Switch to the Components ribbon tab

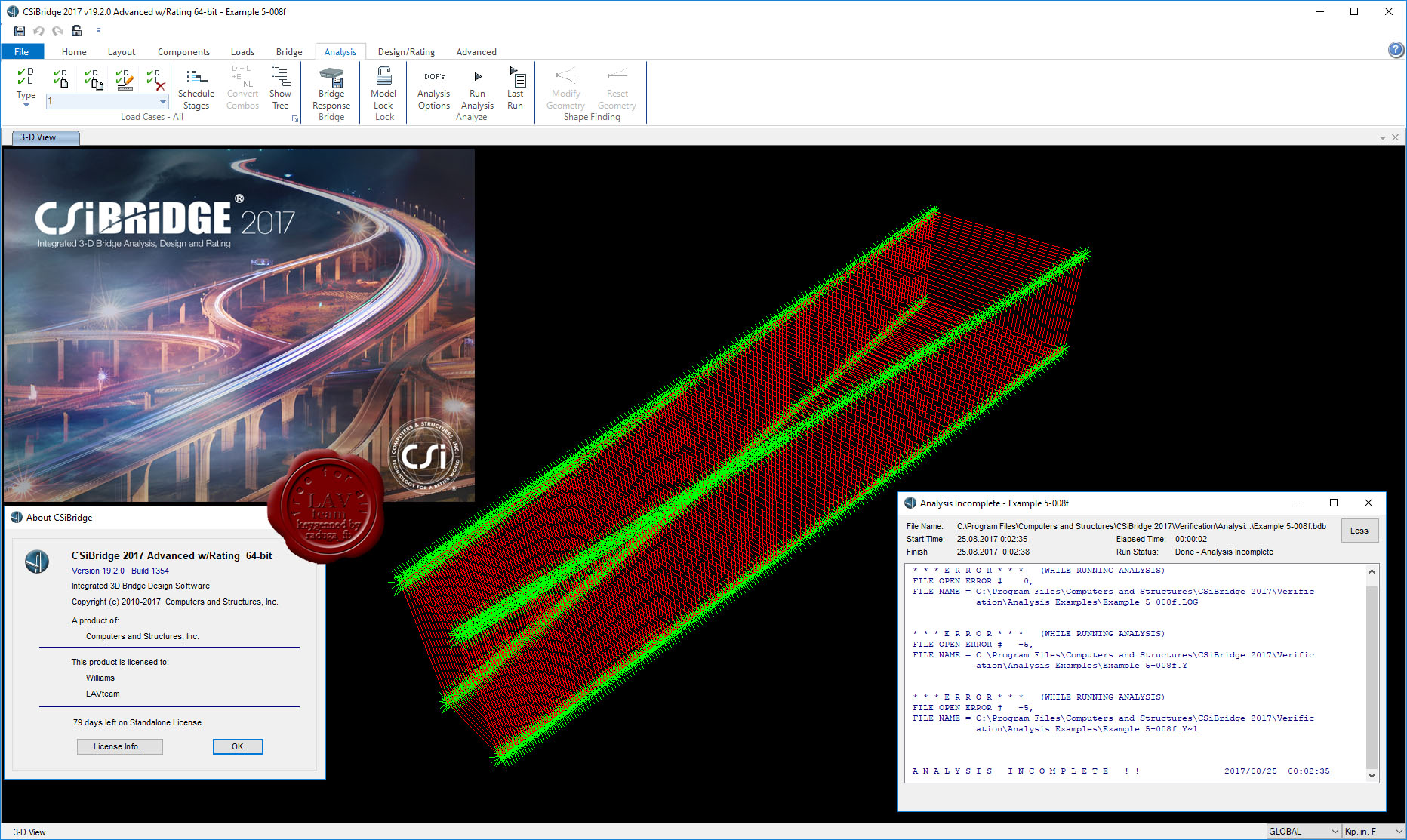pyautogui.click(x=183, y=51)
